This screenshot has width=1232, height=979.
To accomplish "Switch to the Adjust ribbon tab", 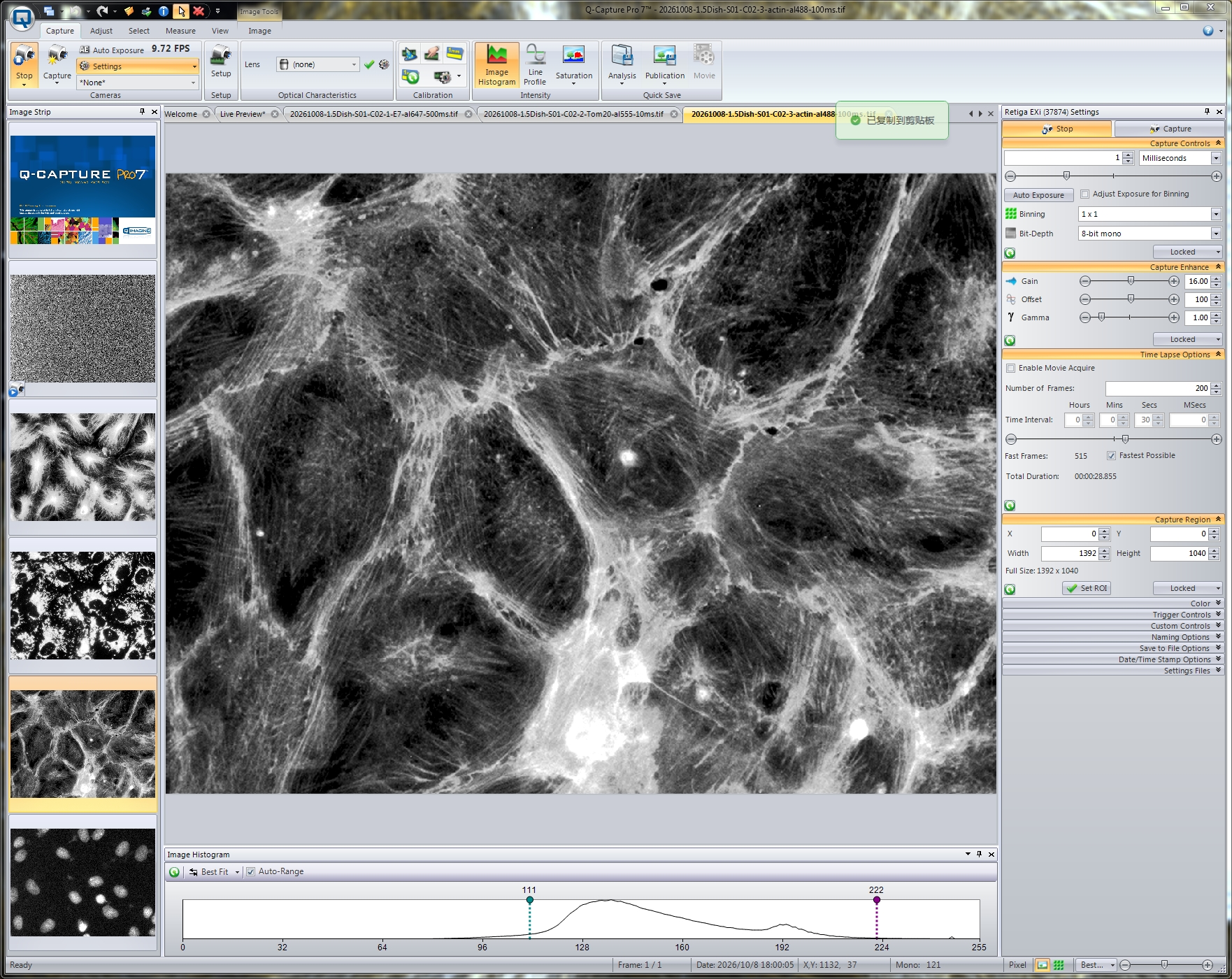I will click(x=101, y=31).
